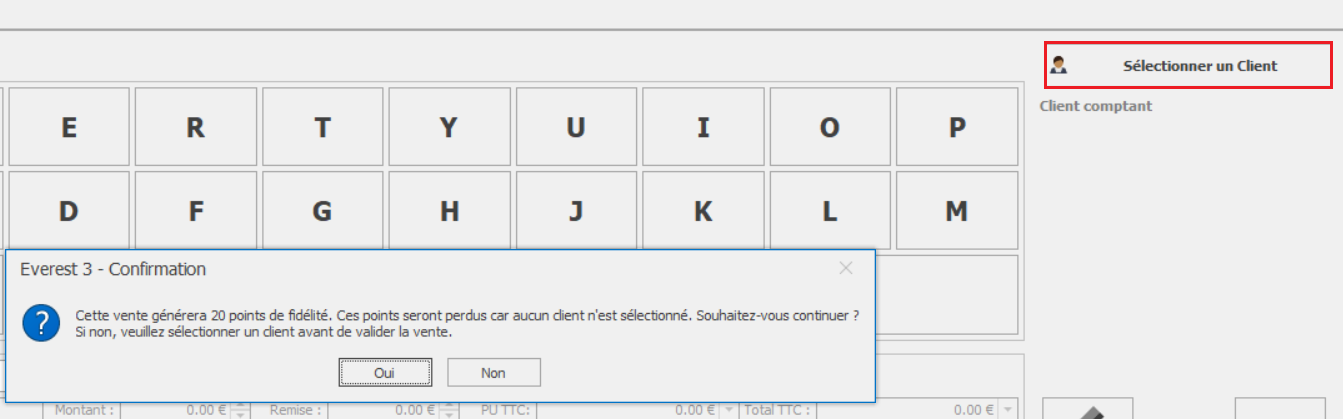This screenshot has height=419, width=1343.
Task: Select the letter G key
Action: coord(322,211)
